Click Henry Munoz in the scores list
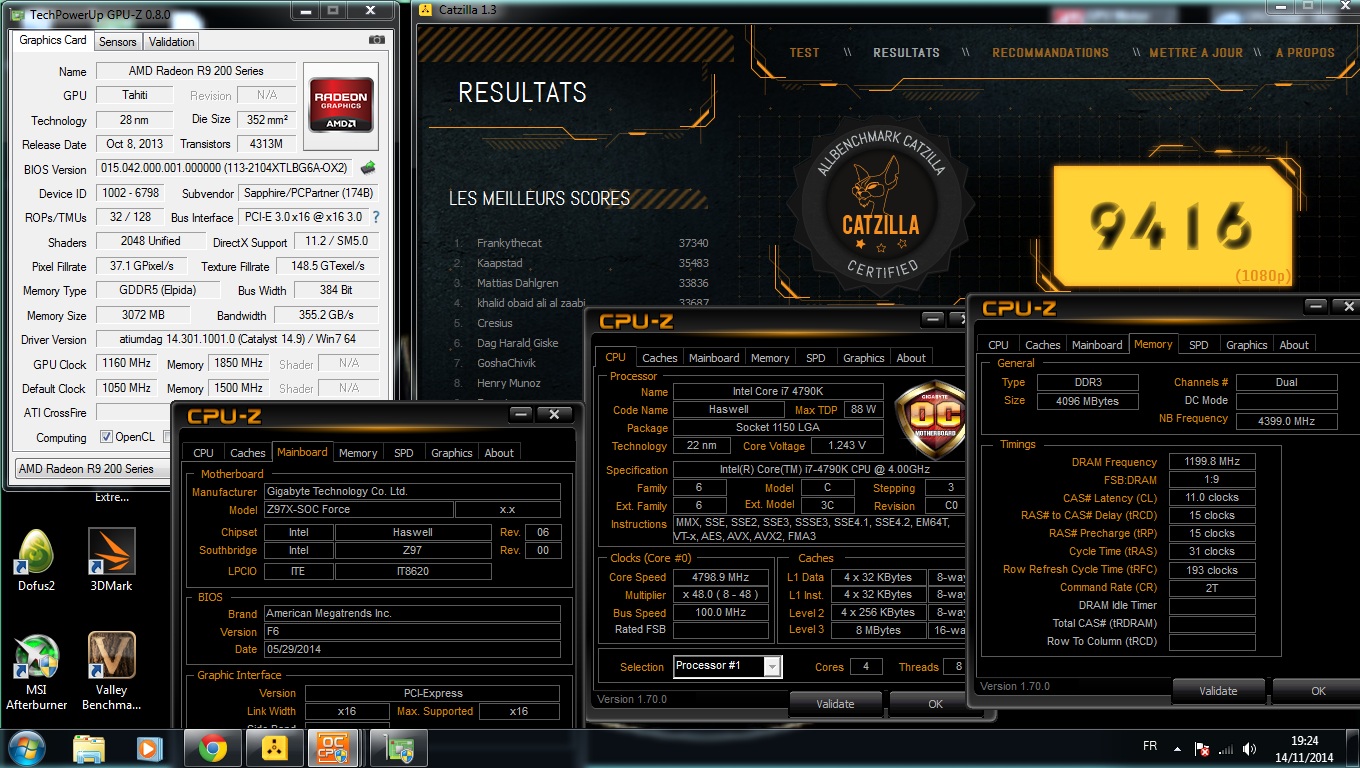 (508, 383)
